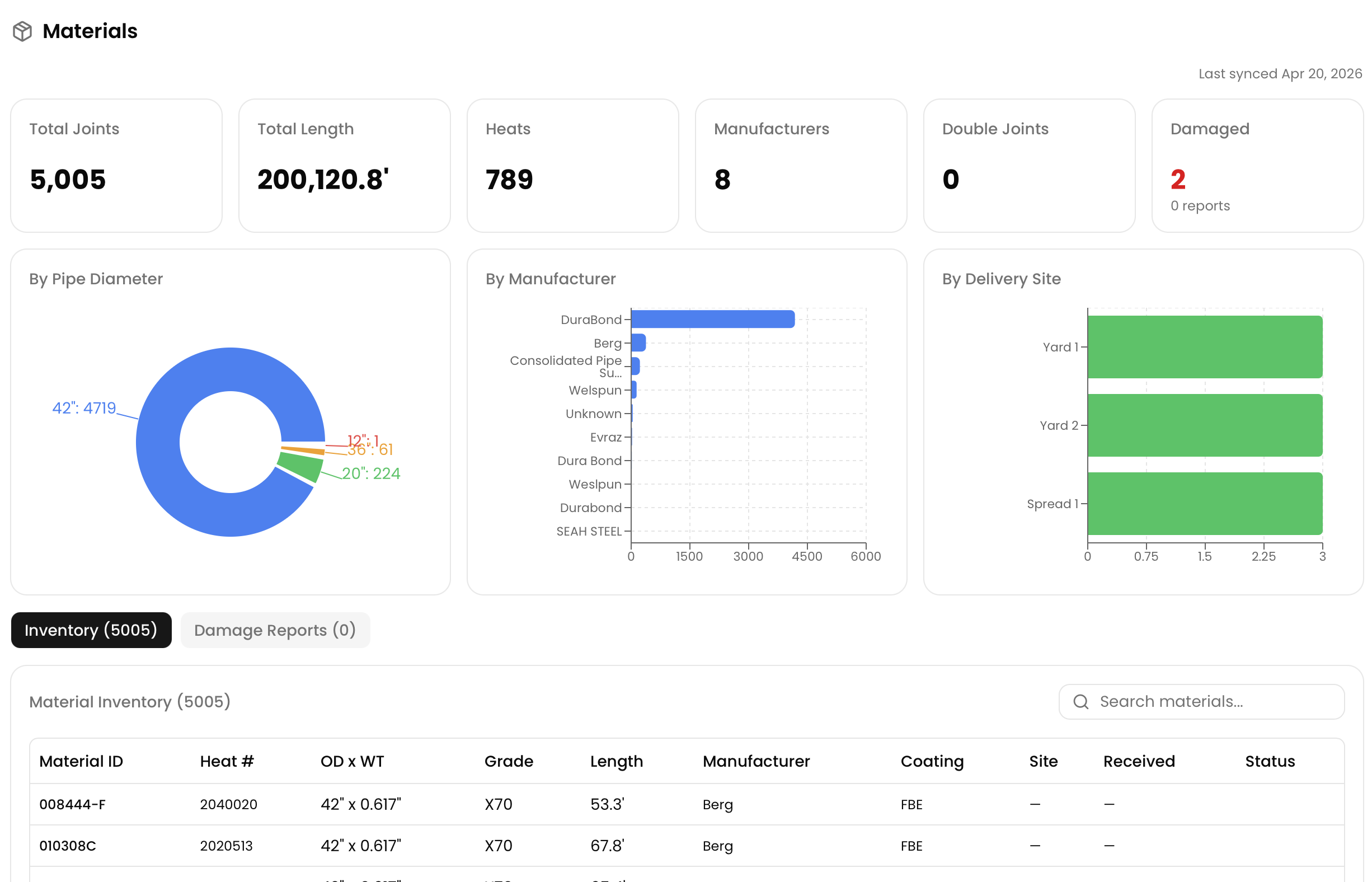The image size is (1372, 882).
Task: Sort by Material ID column header
Action: [x=81, y=761]
